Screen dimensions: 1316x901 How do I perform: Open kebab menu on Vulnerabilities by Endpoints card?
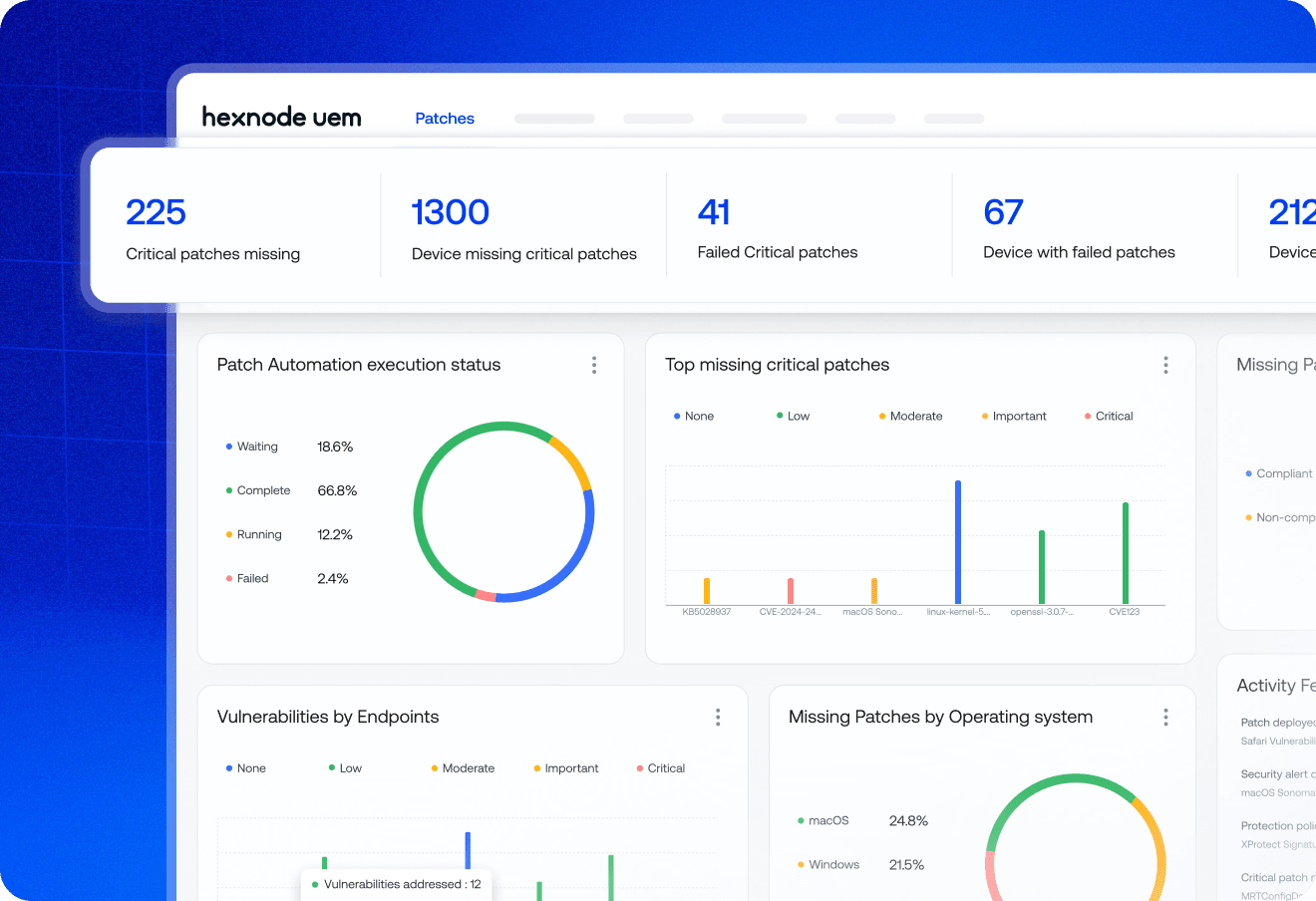pyautogui.click(x=718, y=717)
